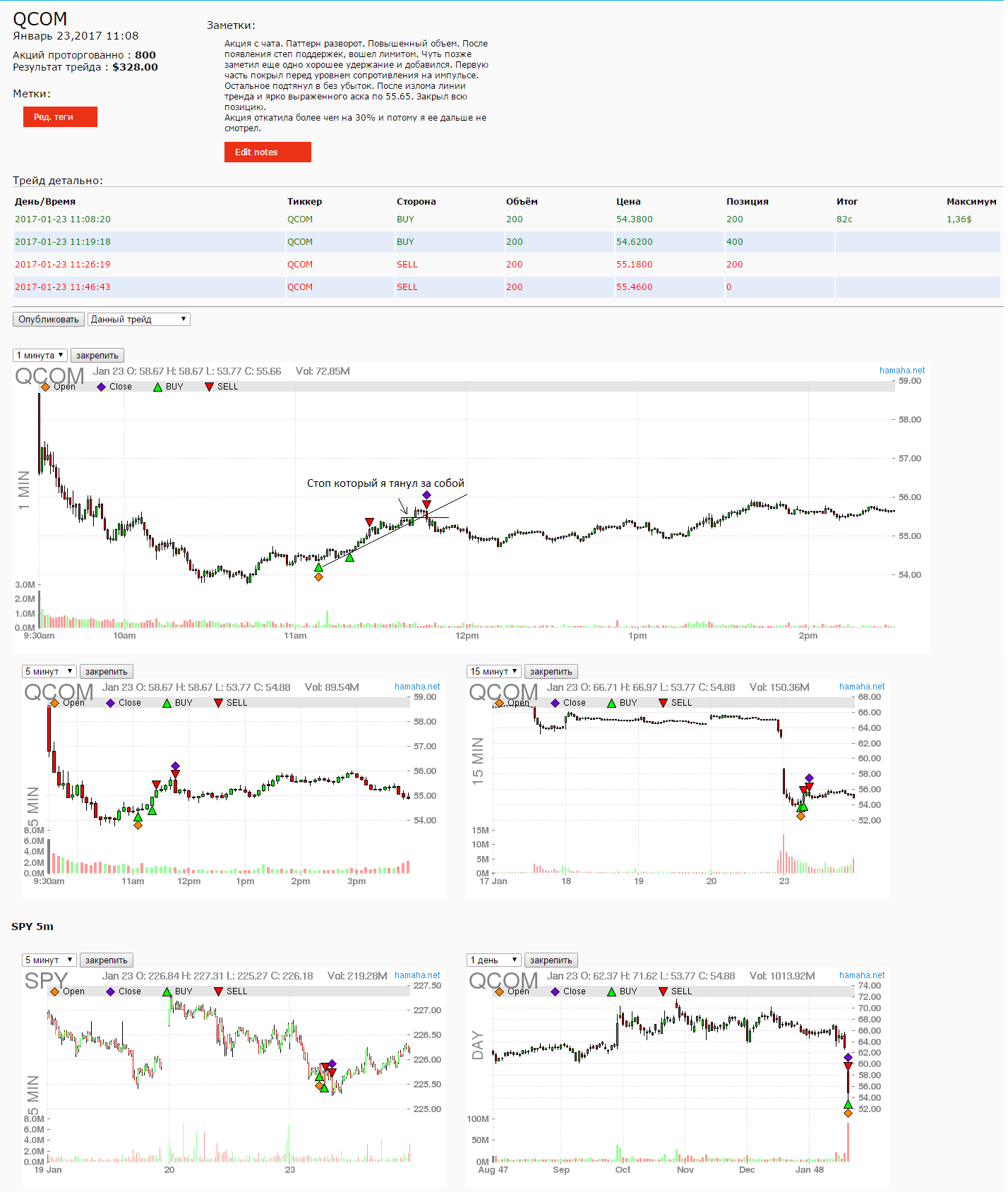The height and width of the screenshot is (1194, 1008).
Task: Click orange Open legend icon on SPY chart
Action: pos(54,991)
